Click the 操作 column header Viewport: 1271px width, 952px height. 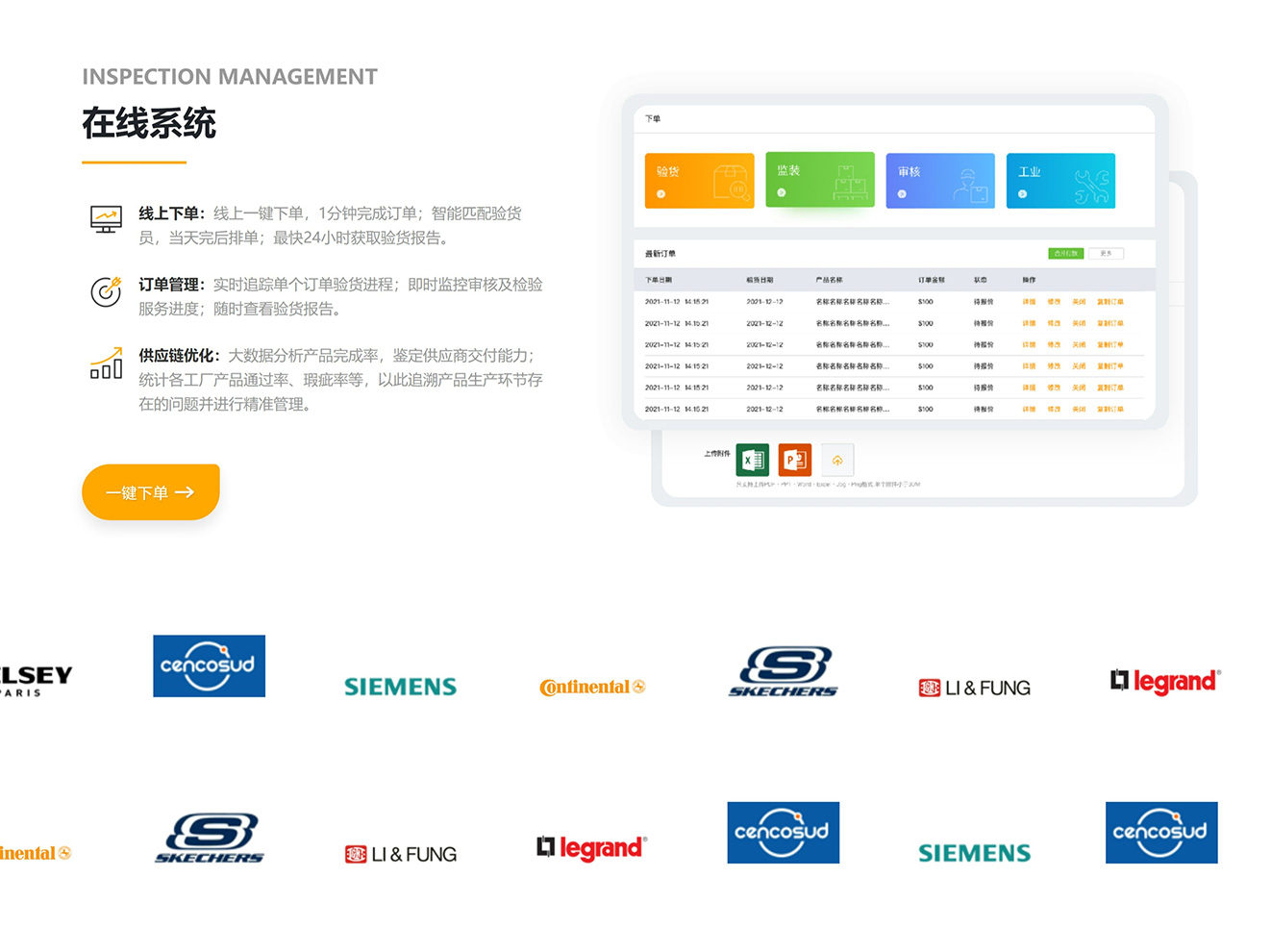[1030, 280]
